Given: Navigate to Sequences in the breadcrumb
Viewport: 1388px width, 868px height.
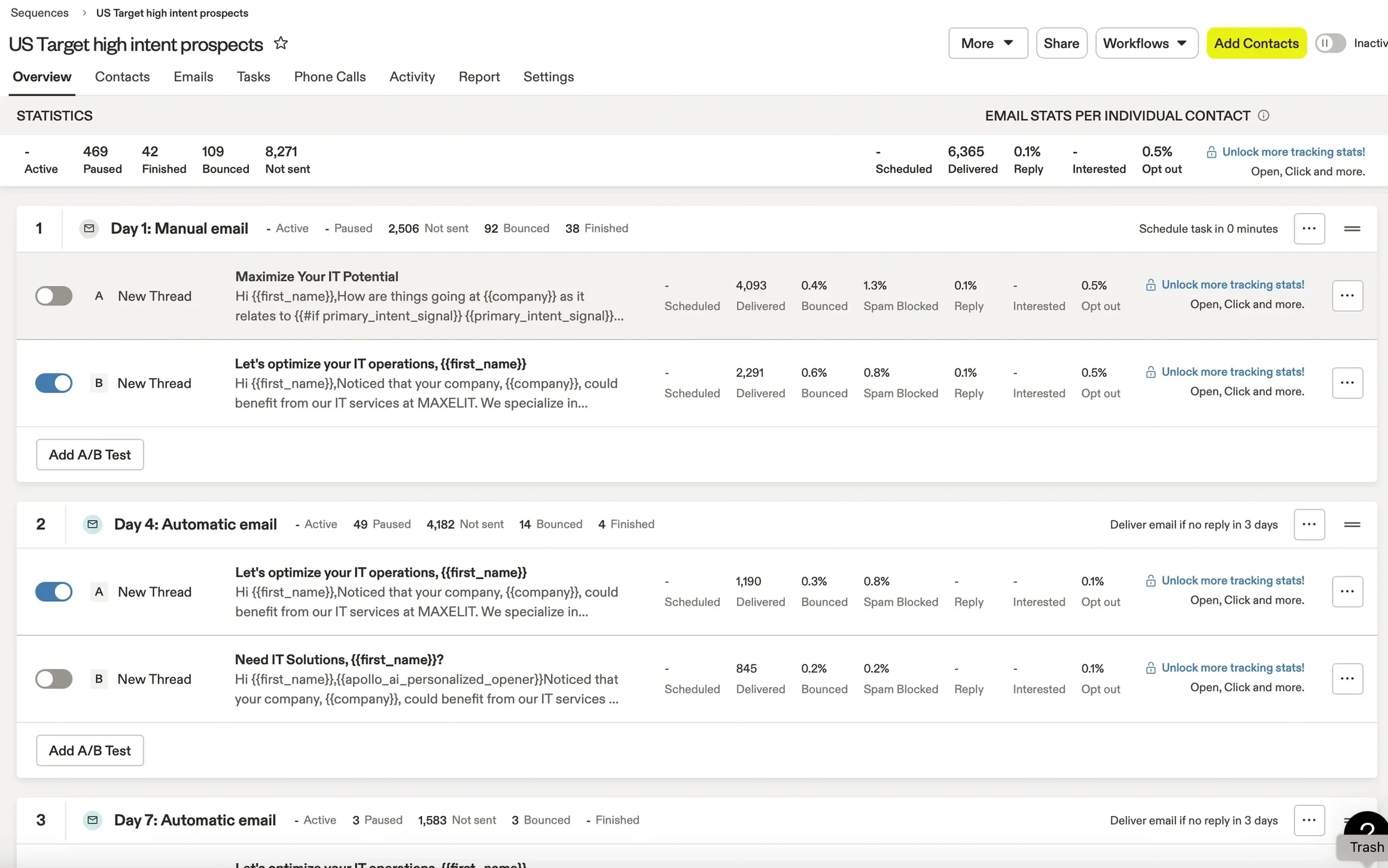Looking at the screenshot, I should [39, 13].
